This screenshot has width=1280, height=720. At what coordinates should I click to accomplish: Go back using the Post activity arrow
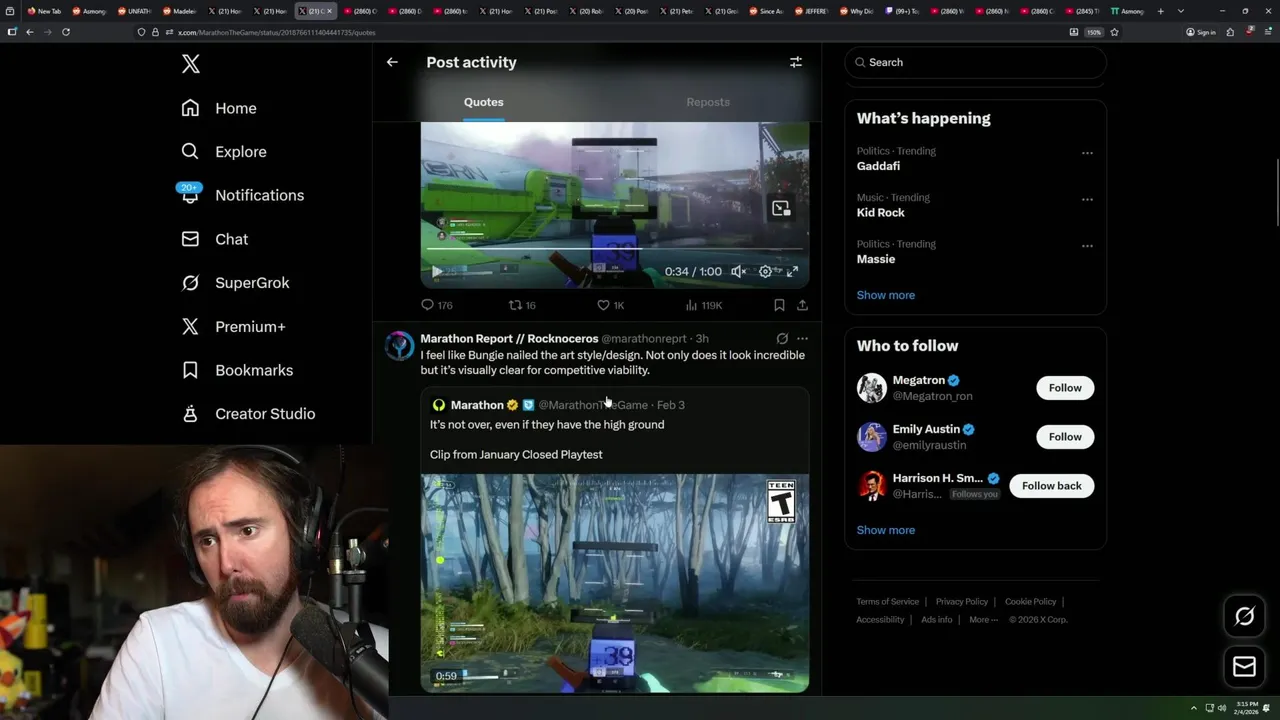[x=392, y=62]
